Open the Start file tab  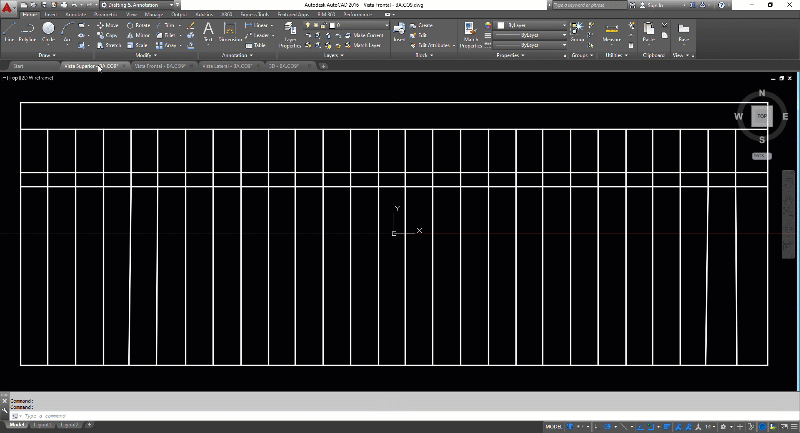(x=18, y=66)
